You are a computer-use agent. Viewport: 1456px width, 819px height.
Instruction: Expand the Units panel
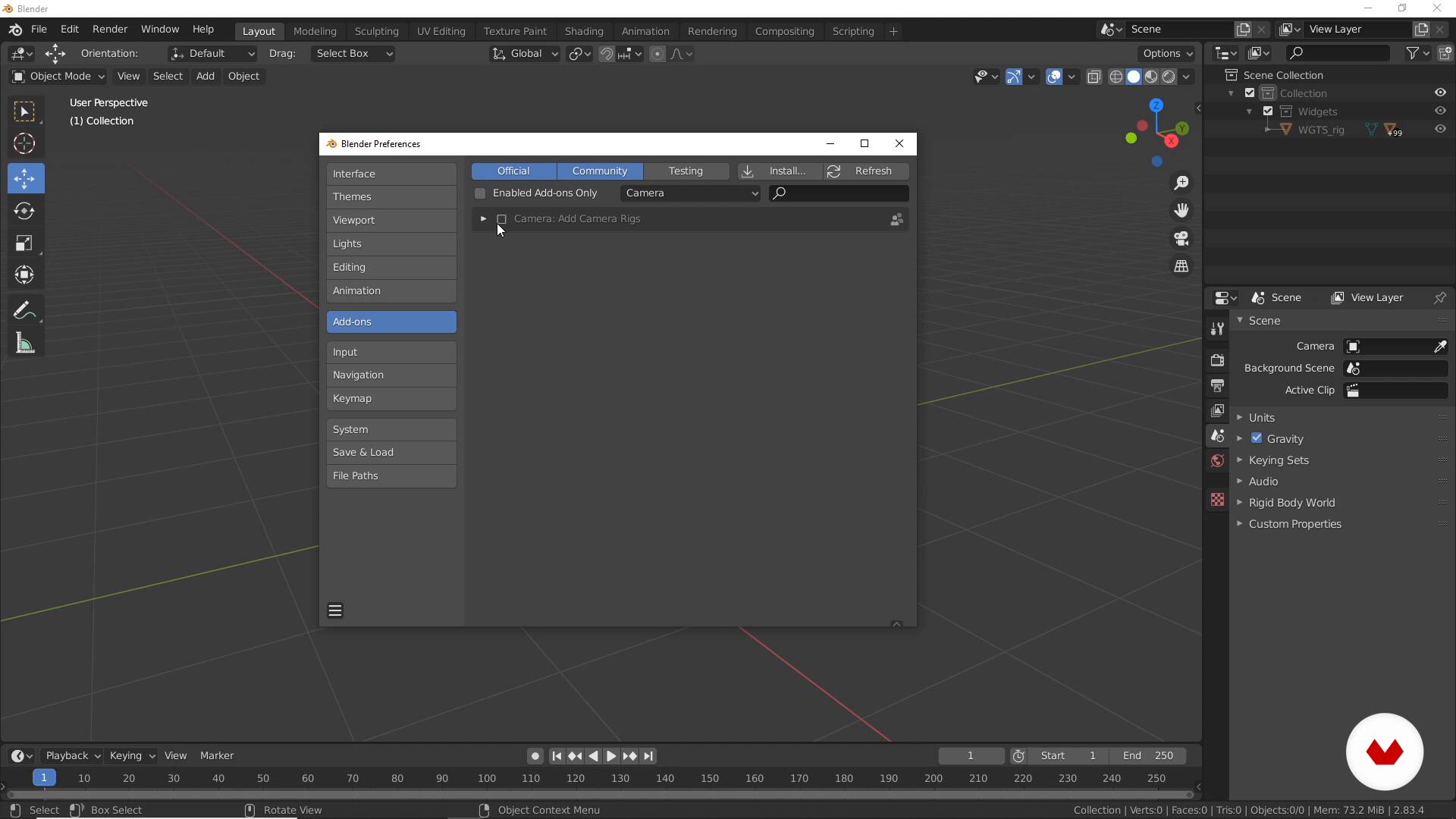(1261, 418)
